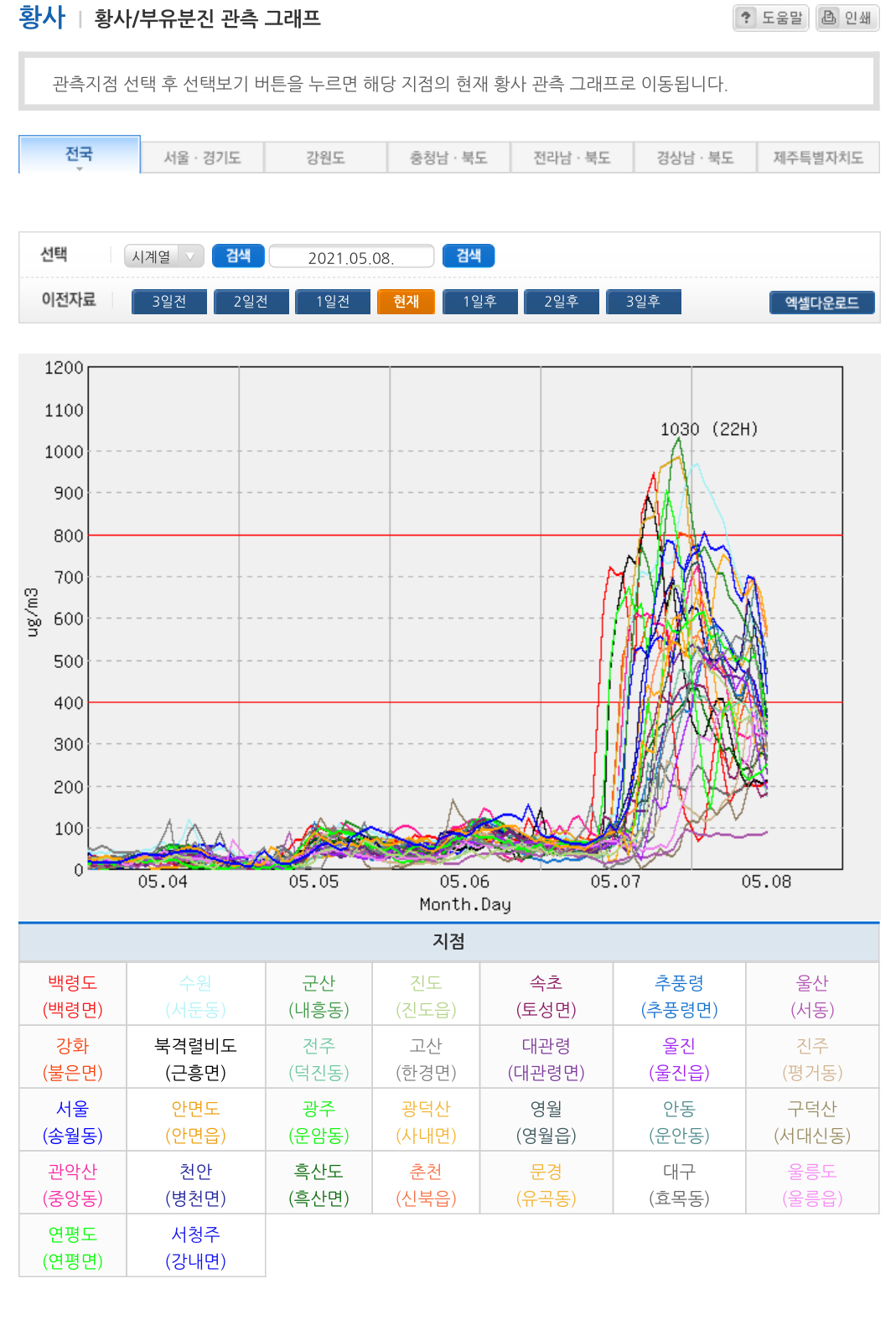This screenshot has height=1320, width=896.
Task: Choose the 흑산도 (흑산면) observation point
Action: (319, 1183)
